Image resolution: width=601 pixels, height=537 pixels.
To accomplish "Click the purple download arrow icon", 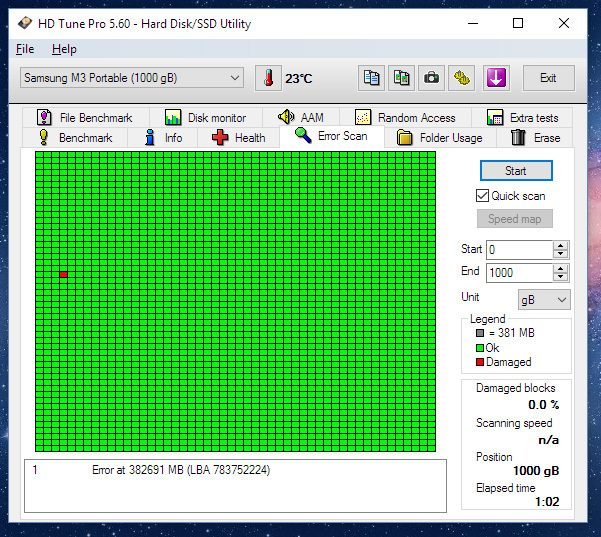I will click(496, 78).
